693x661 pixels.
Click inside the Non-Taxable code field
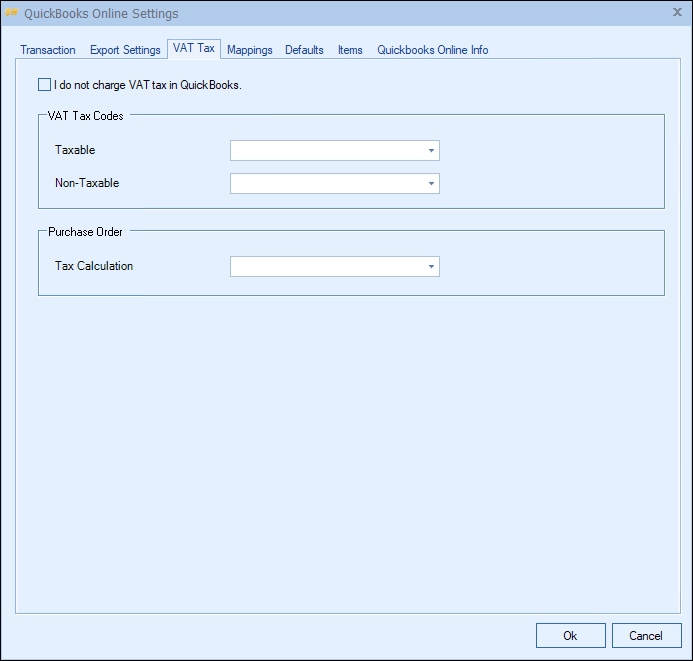point(326,184)
